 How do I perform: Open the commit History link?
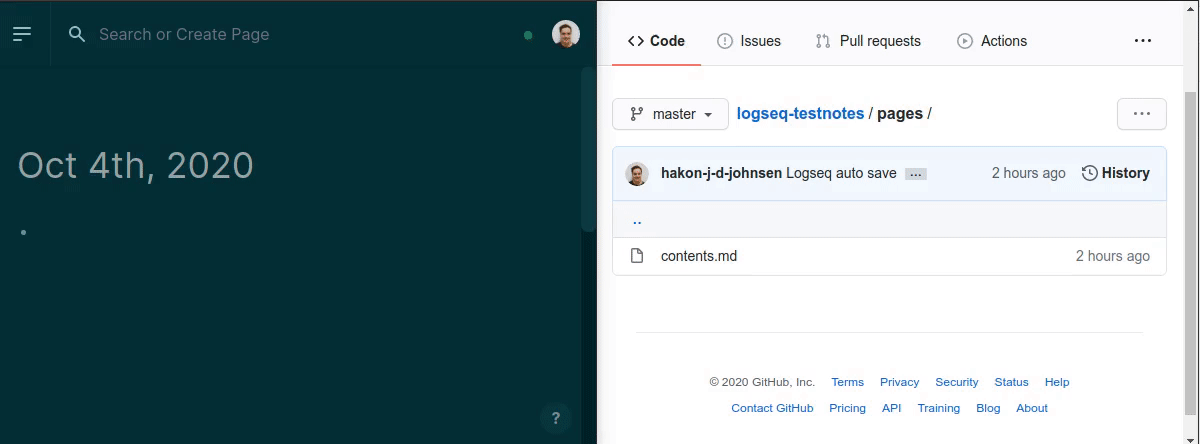(x=1116, y=173)
